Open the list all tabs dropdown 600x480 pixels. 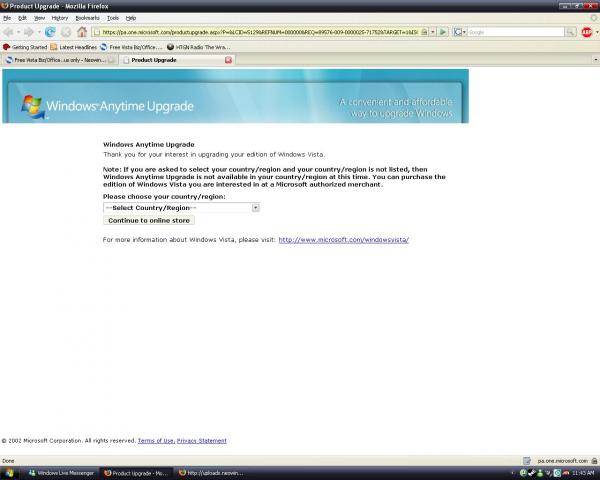(595, 60)
